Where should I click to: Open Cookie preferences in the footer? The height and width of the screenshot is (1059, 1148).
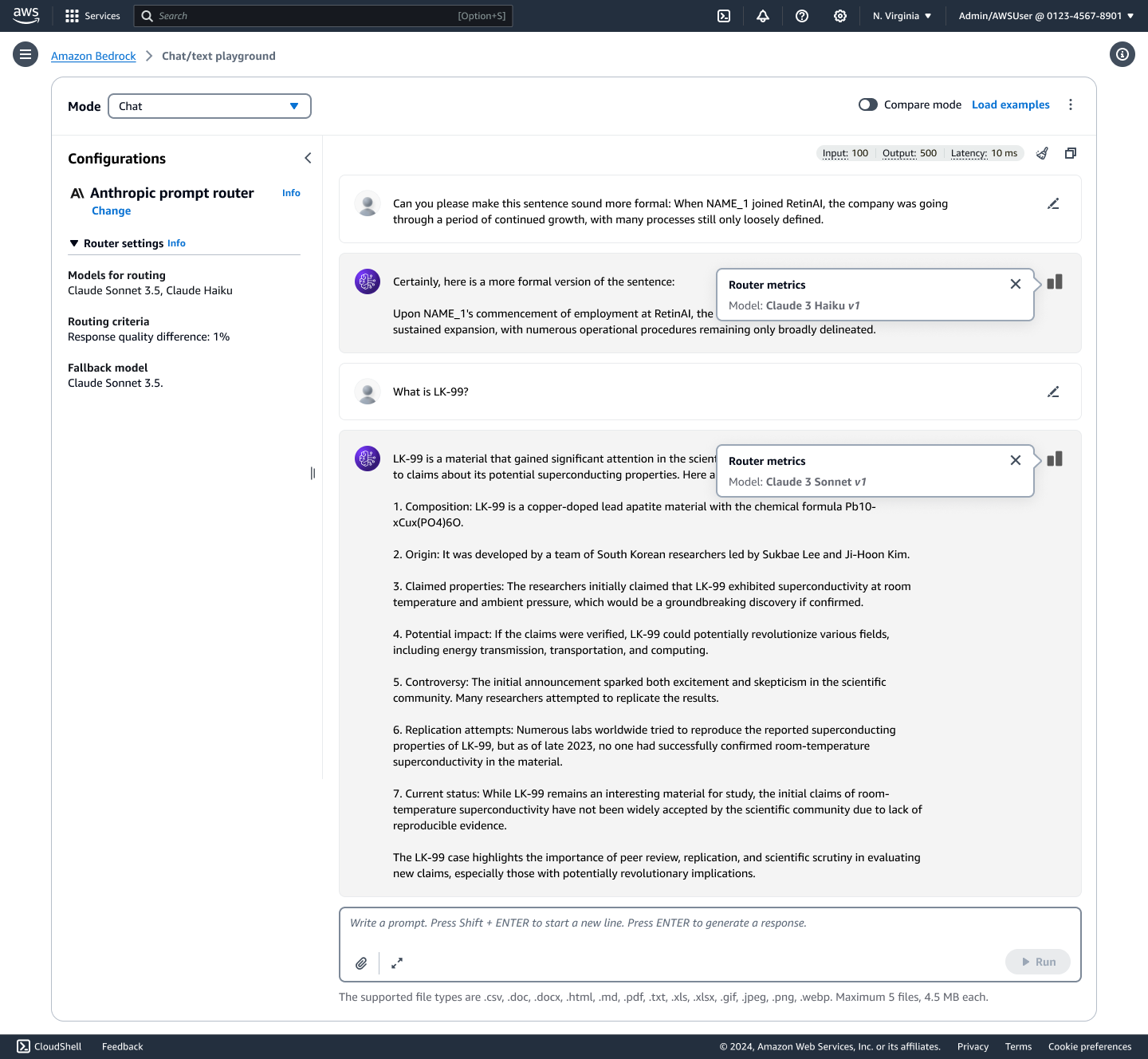coord(1090,1046)
